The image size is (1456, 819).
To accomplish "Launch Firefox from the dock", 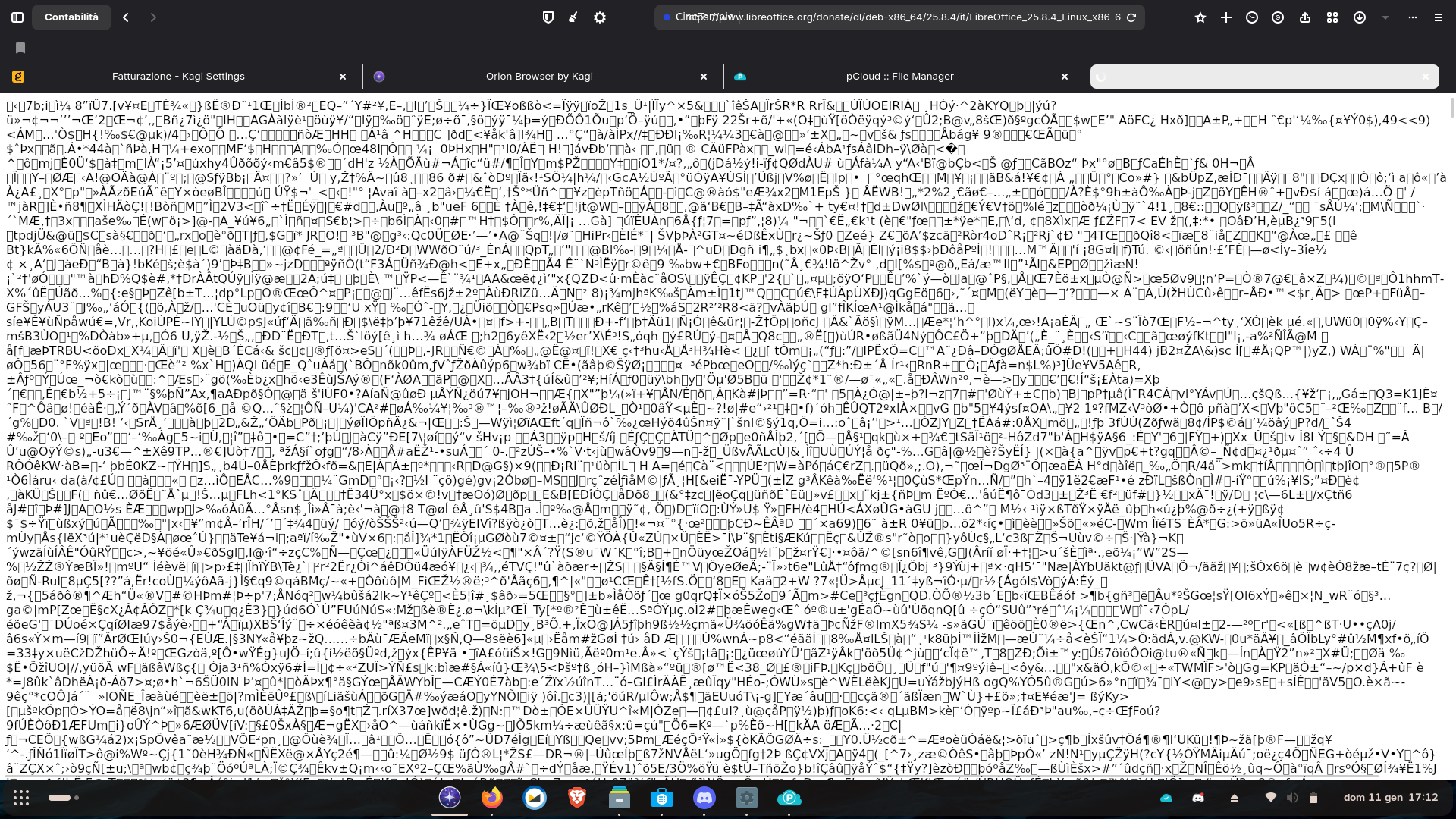I will [492, 798].
